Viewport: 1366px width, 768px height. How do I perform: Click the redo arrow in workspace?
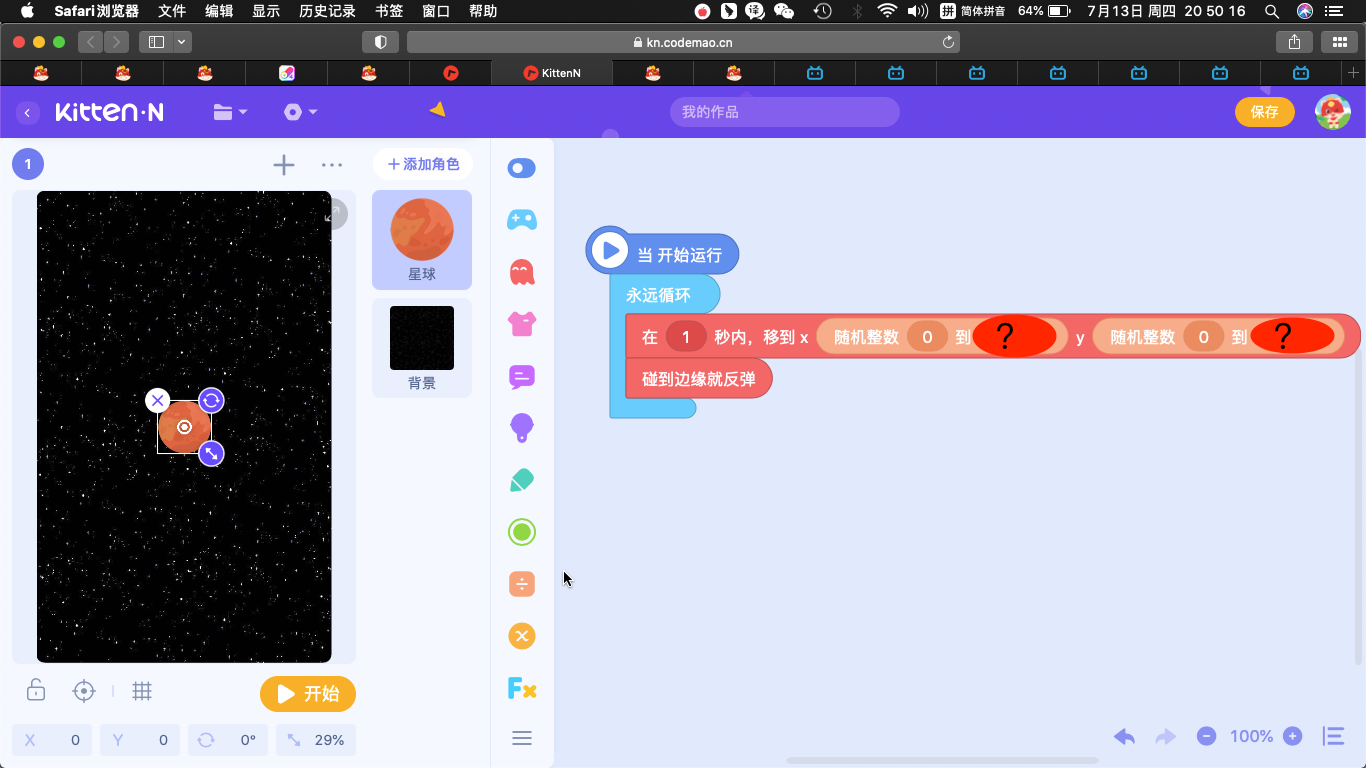click(x=1165, y=737)
